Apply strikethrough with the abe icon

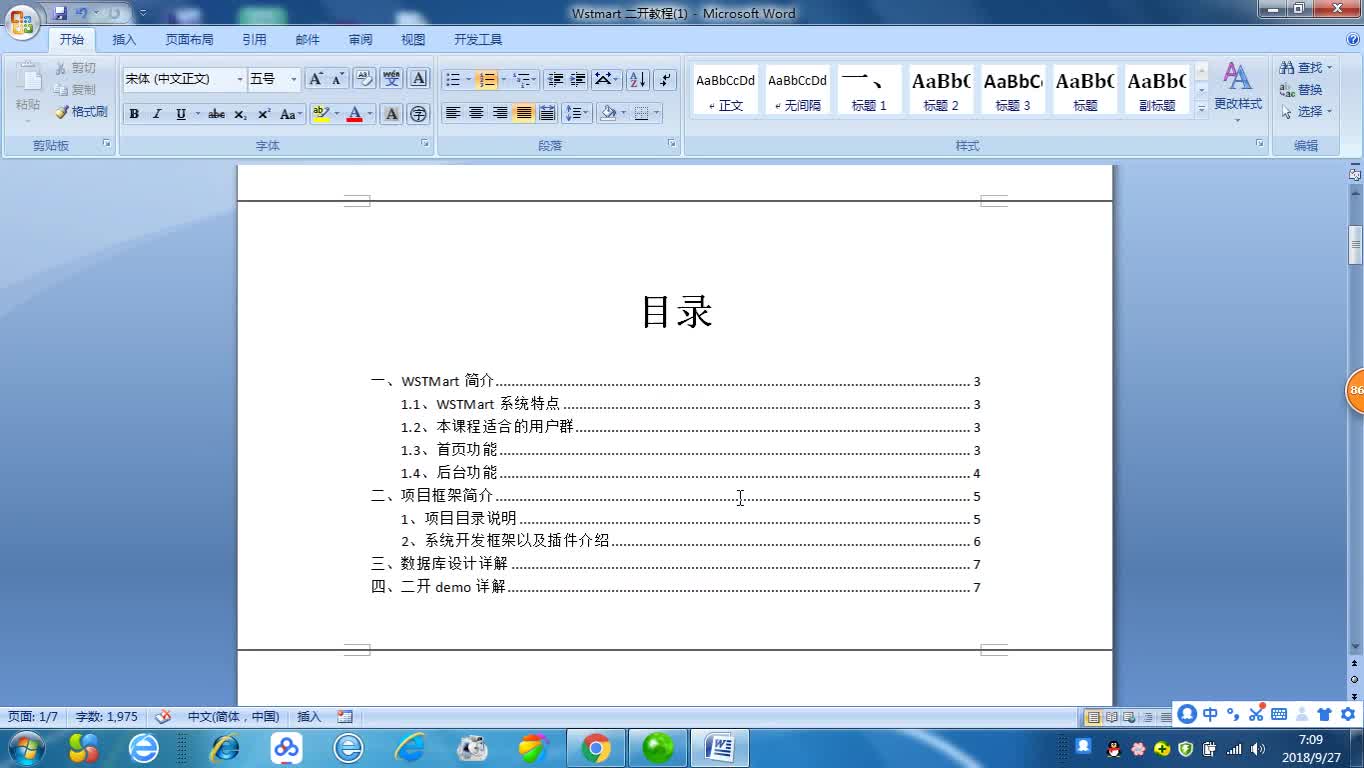pos(216,114)
